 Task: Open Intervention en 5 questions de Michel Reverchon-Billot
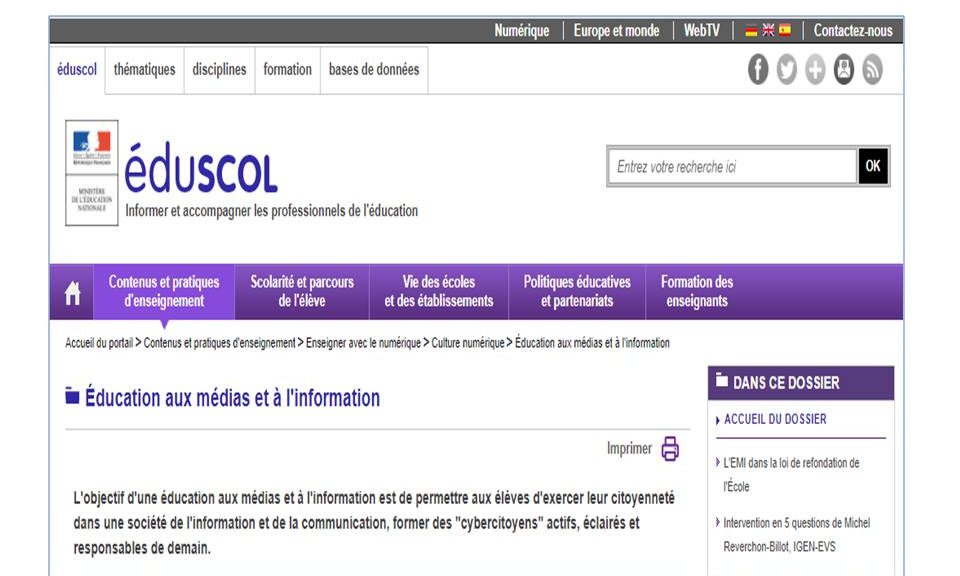pyautogui.click(x=797, y=535)
